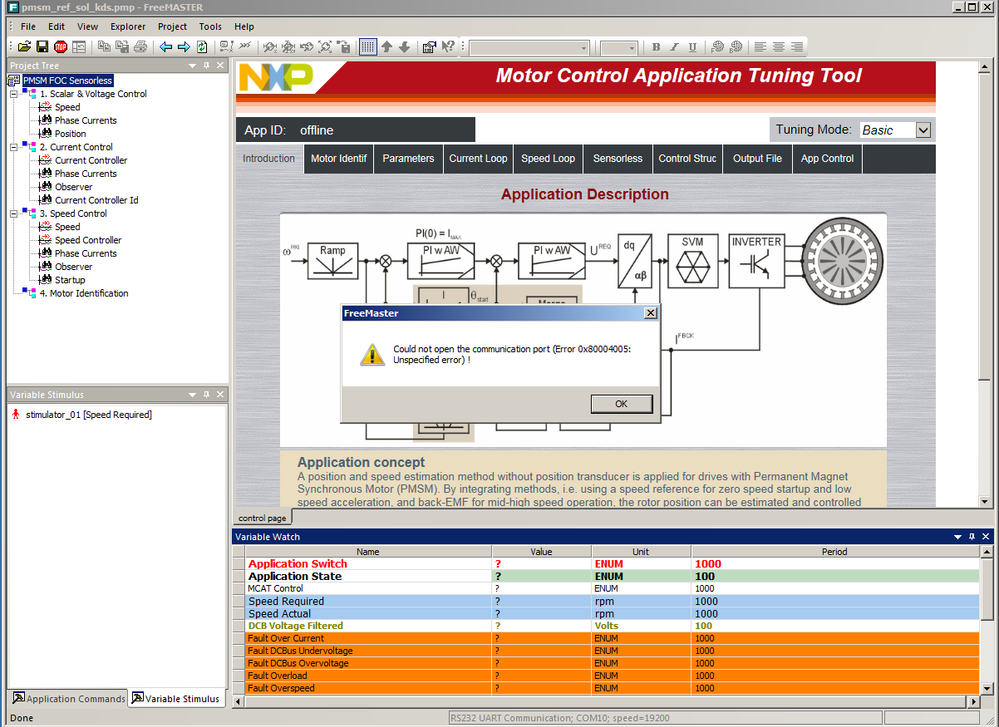Viewport: 999px width, 727px height.
Task: Toggle the Project Tree pin
Action: pos(206,66)
